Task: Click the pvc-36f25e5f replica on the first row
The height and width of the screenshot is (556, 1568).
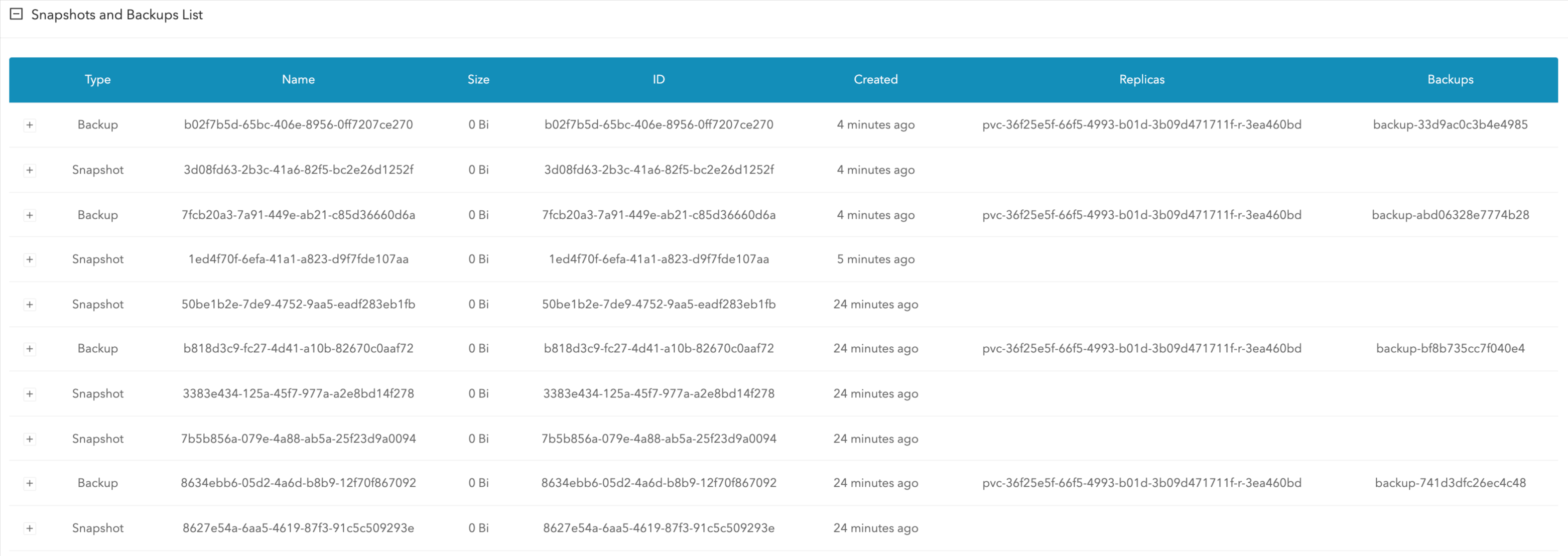Action: click(1142, 125)
